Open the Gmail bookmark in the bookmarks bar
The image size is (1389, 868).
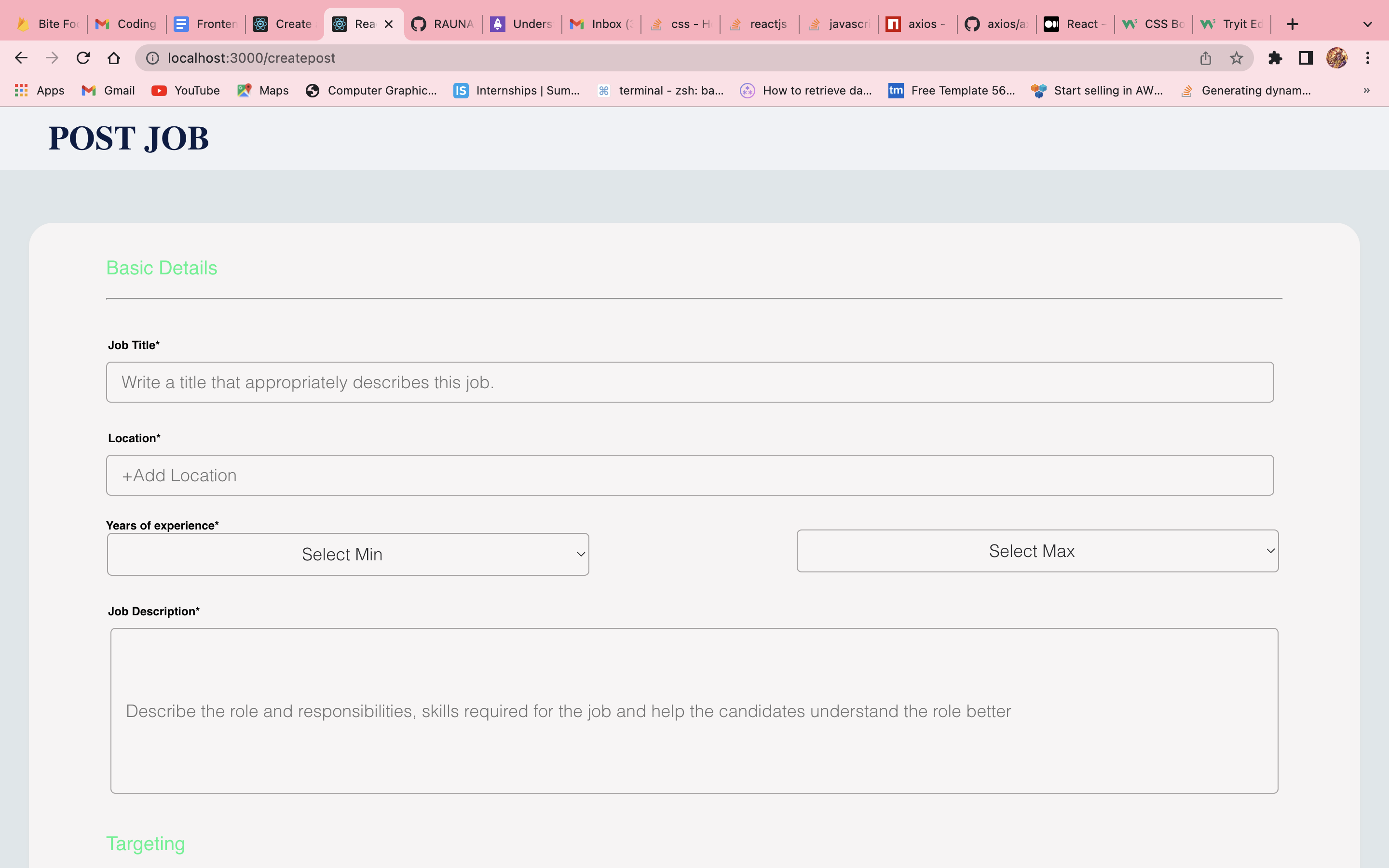click(x=108, y=90)
